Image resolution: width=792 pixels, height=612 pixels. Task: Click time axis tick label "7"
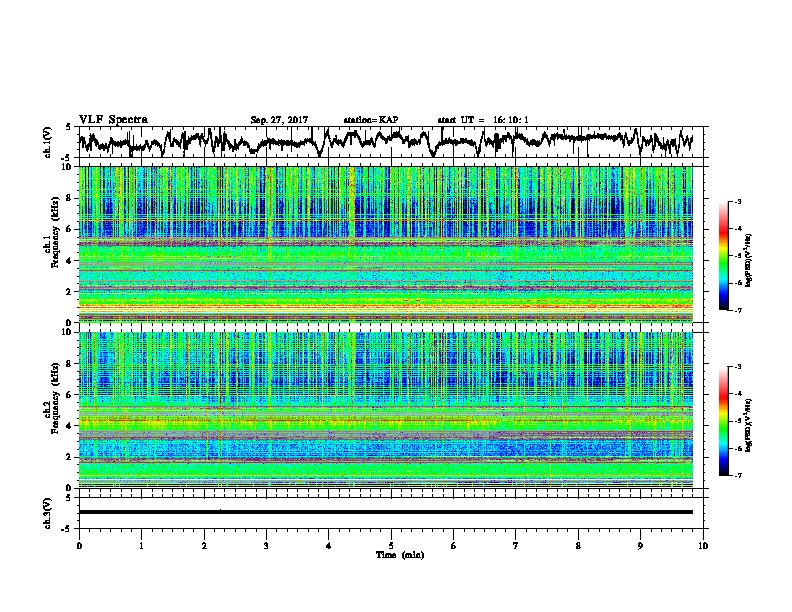(x=516, y=546)
